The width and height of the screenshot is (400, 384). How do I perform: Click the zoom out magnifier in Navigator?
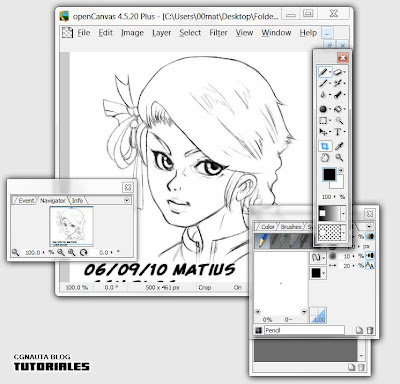[x=61, y=252]
